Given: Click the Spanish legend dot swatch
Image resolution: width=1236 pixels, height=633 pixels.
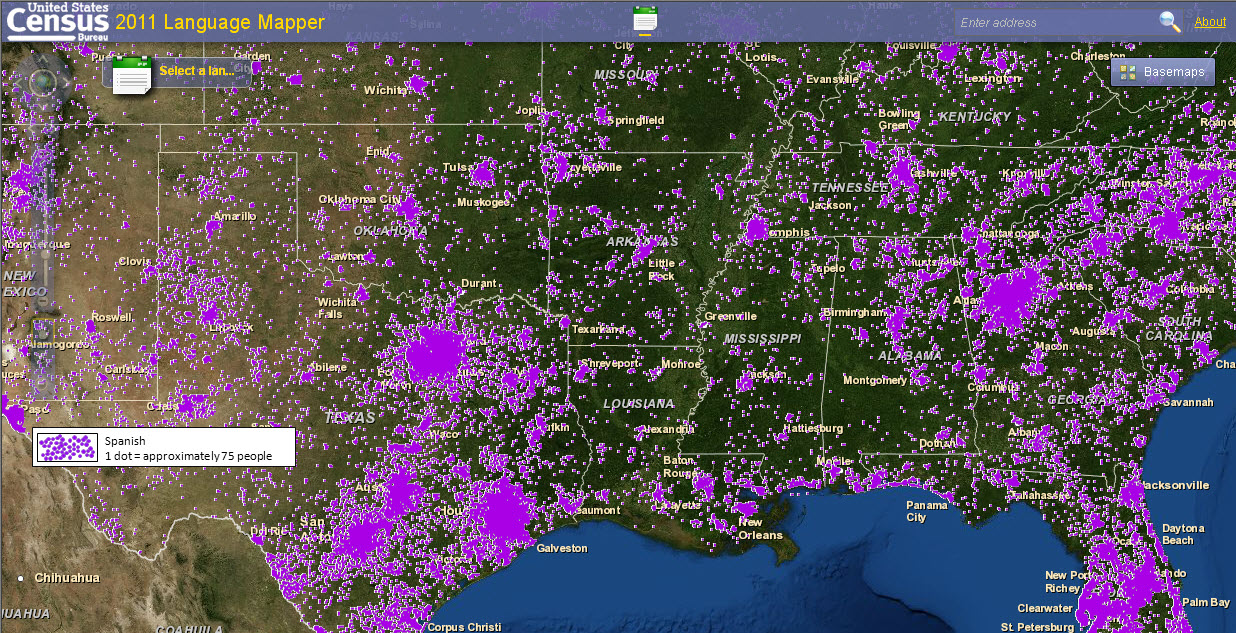Looking at the screenshot, I should point(68,447).
